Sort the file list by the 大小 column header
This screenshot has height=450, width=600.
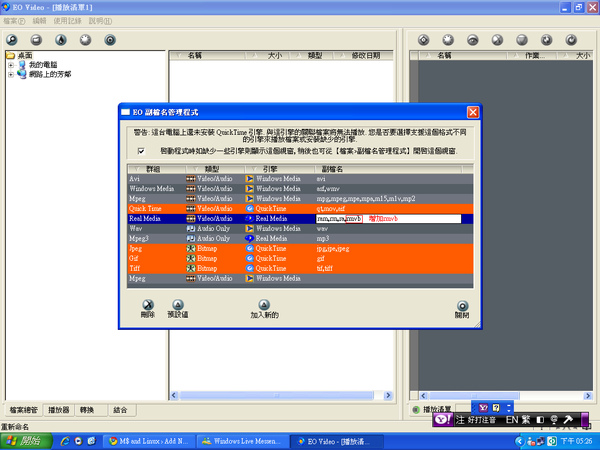267,56
